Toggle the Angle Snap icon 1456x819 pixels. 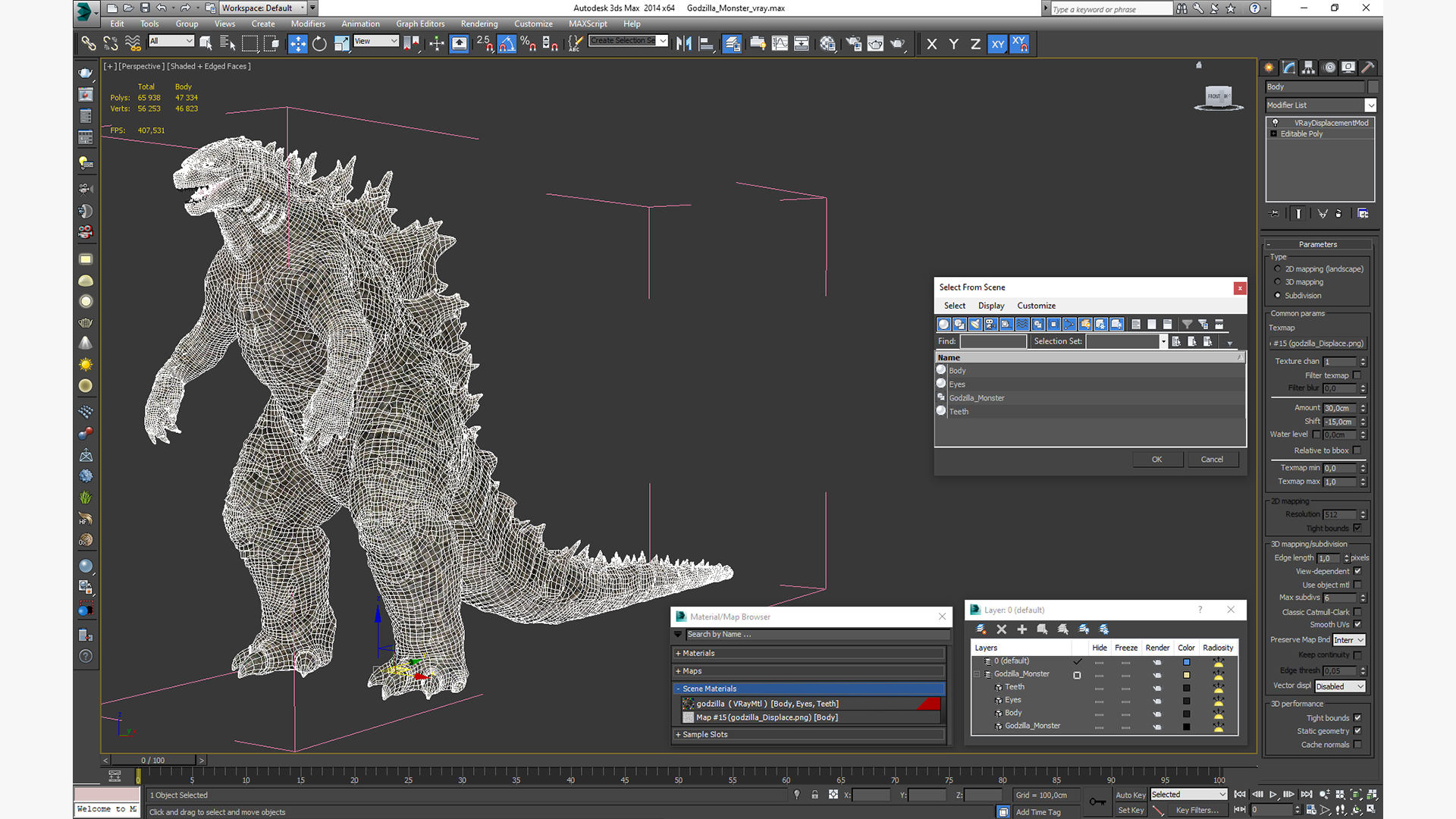click(507, 44)
